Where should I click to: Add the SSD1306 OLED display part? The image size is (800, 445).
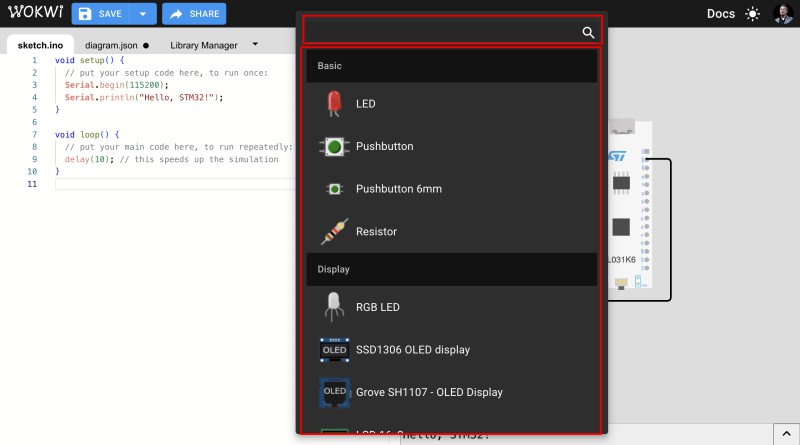point(452,350)
